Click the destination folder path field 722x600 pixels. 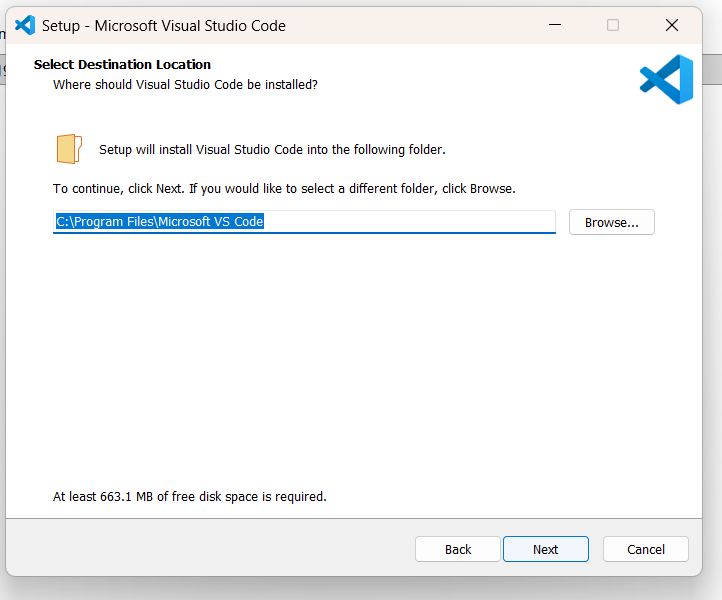pyautogui.click(x=304, y=222)
